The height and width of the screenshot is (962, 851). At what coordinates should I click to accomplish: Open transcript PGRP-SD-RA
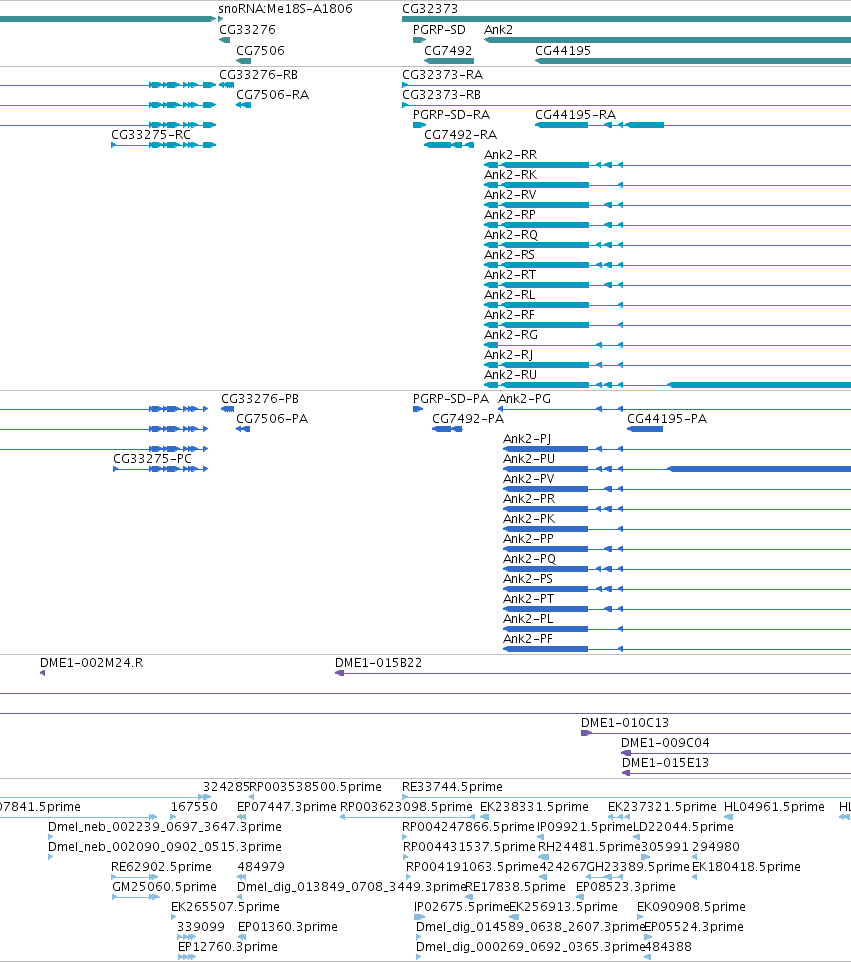pyautogui.click(x=451, y=115)
